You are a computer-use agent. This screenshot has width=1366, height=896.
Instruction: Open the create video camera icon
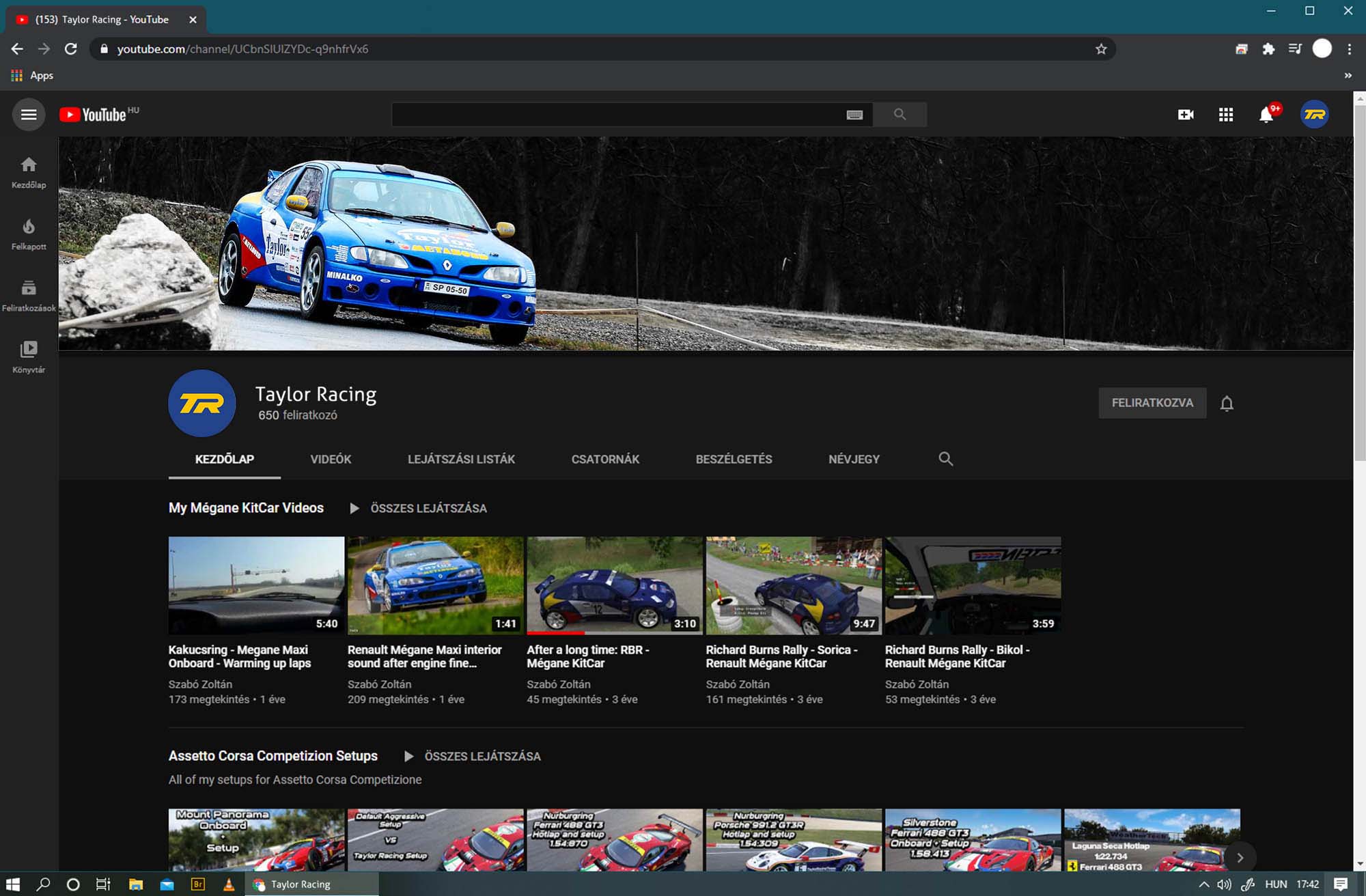[1186, 115]
